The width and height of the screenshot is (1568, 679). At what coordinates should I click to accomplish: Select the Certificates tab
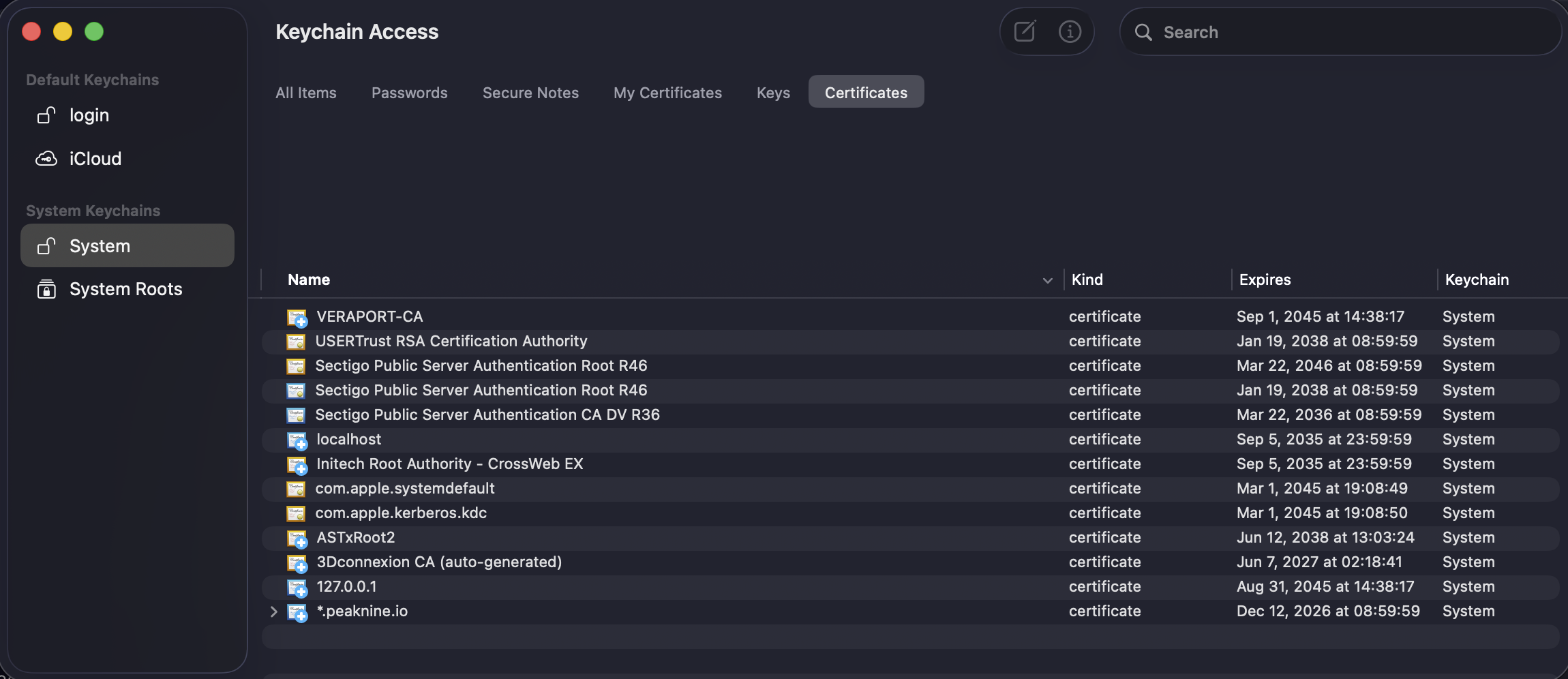click(866, 91)
